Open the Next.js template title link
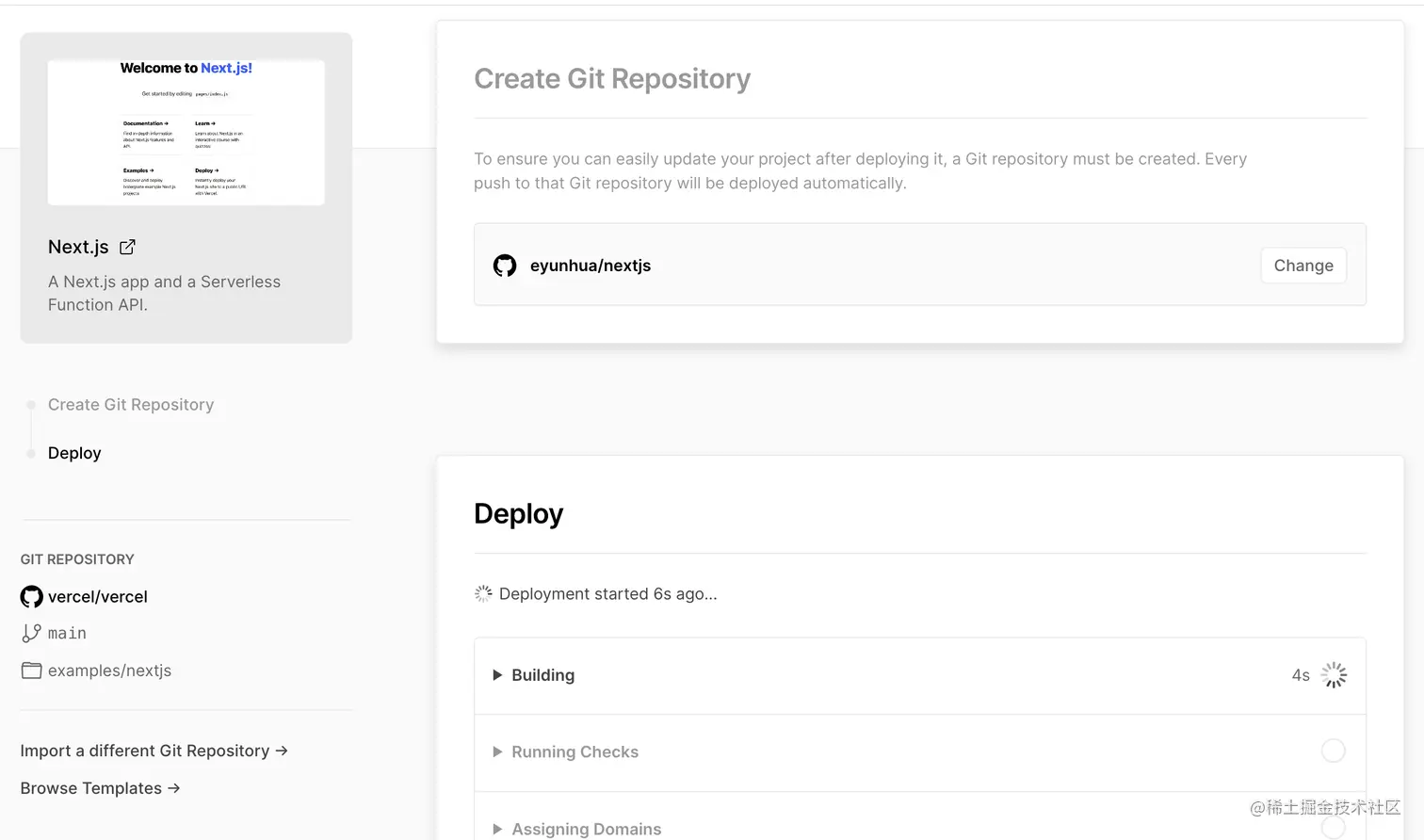Screen dimensions: 1424x840 pos(78,247)
